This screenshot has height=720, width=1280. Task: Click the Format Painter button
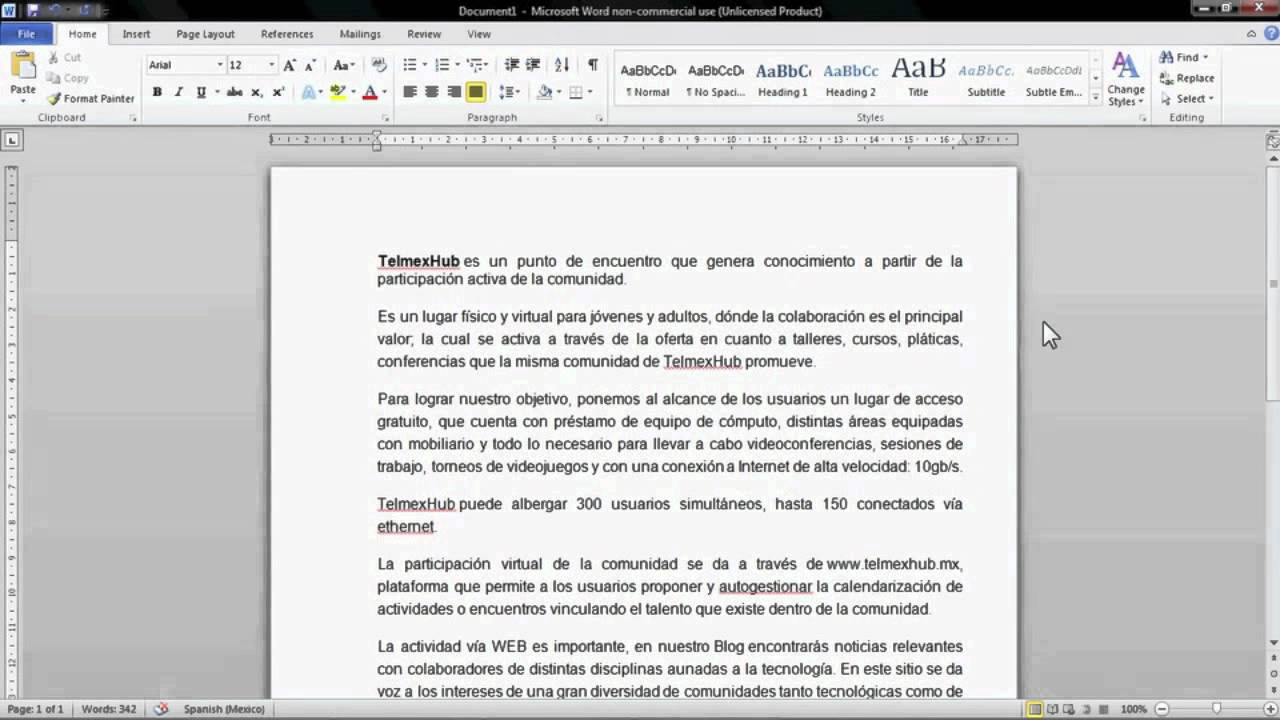point(90,99)
